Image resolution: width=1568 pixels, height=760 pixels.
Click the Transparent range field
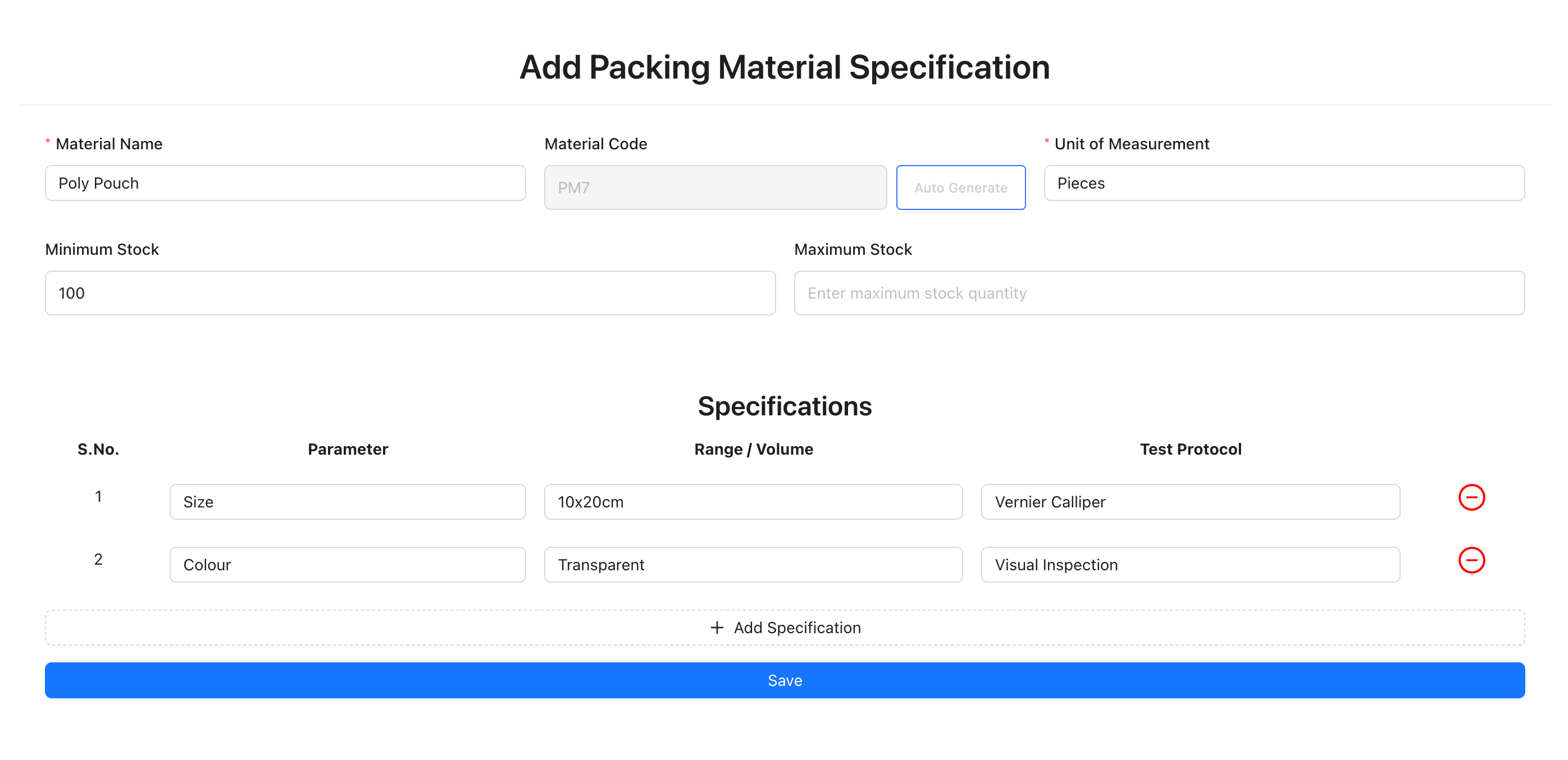753,564
